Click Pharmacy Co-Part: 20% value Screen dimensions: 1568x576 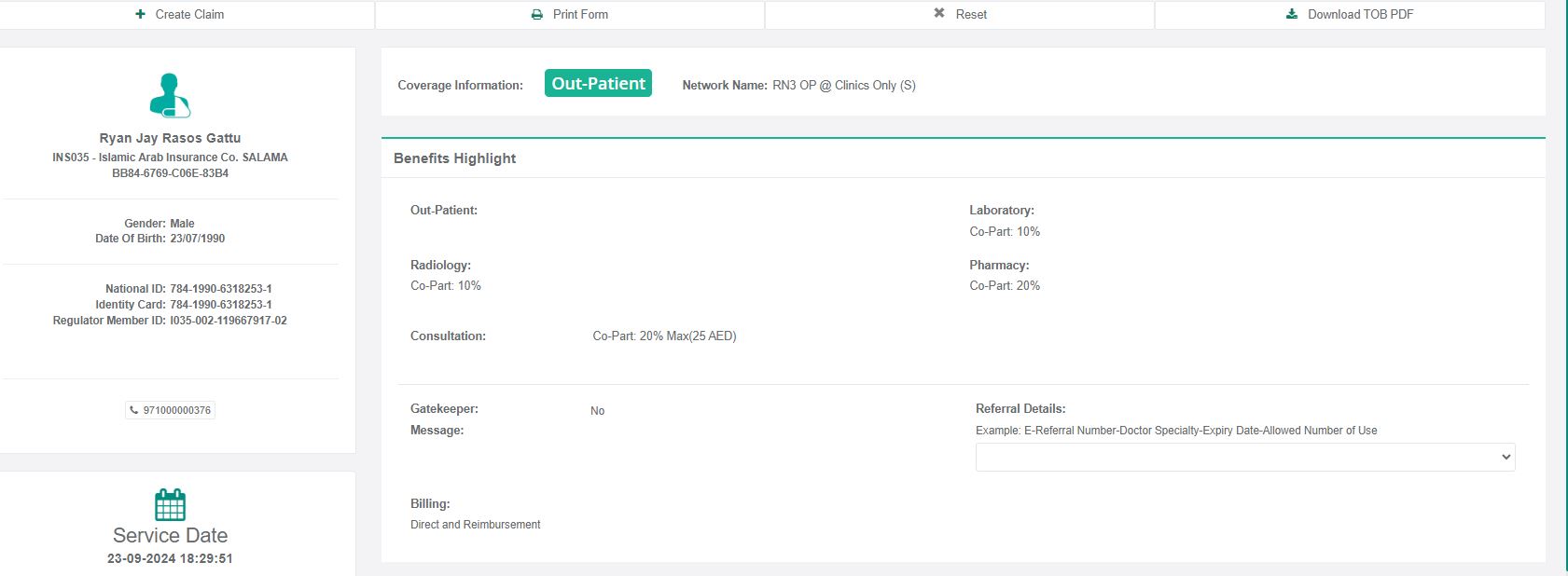coord(1005,285)
